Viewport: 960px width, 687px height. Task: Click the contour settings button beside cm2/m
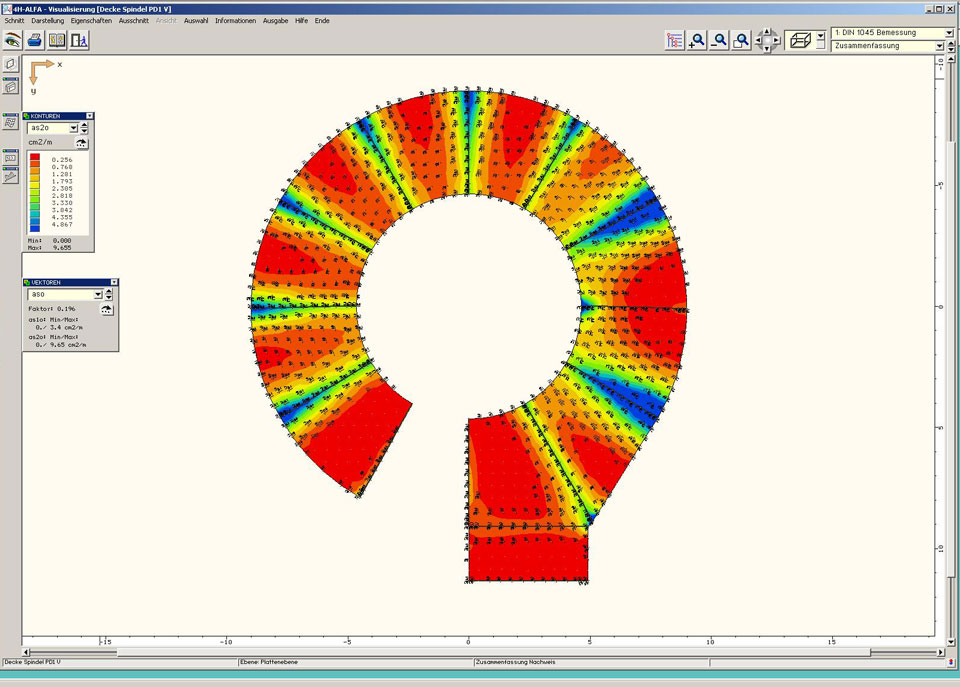pyautogui.click(x=82, y=142)
